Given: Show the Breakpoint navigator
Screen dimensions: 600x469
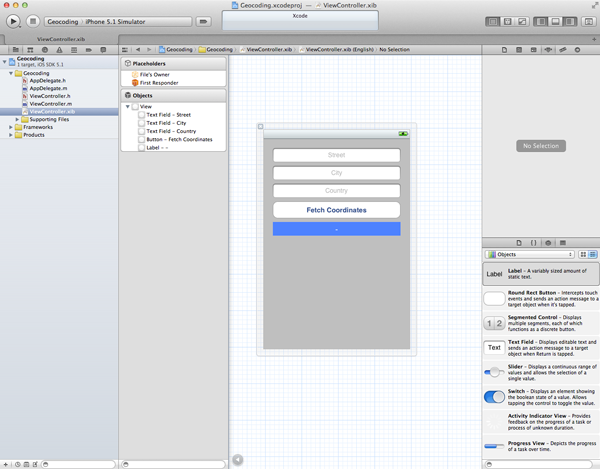Looking at the screenshot, I should point(88,50).
